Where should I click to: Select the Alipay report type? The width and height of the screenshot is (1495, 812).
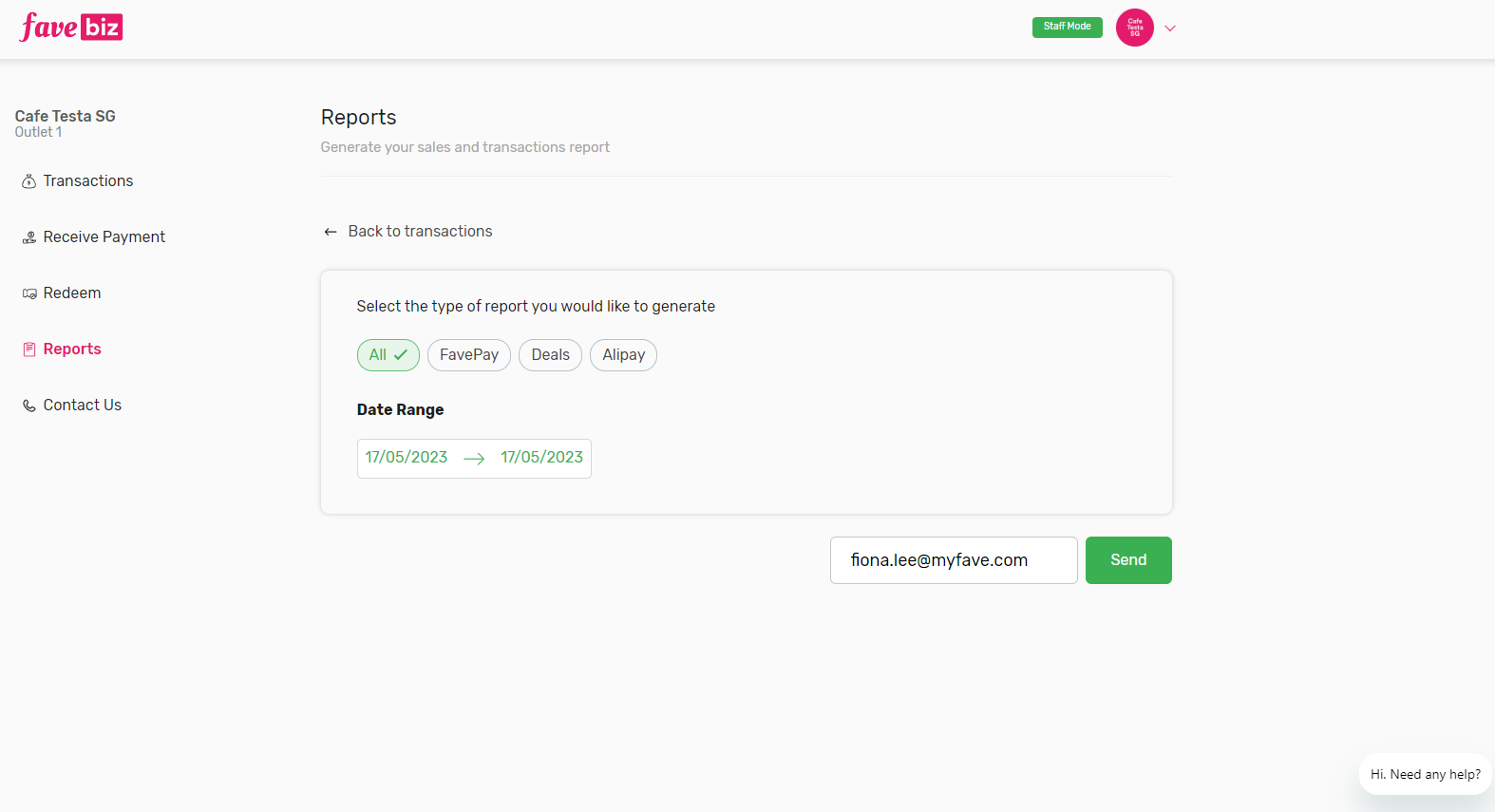click(x=624, y=355)
